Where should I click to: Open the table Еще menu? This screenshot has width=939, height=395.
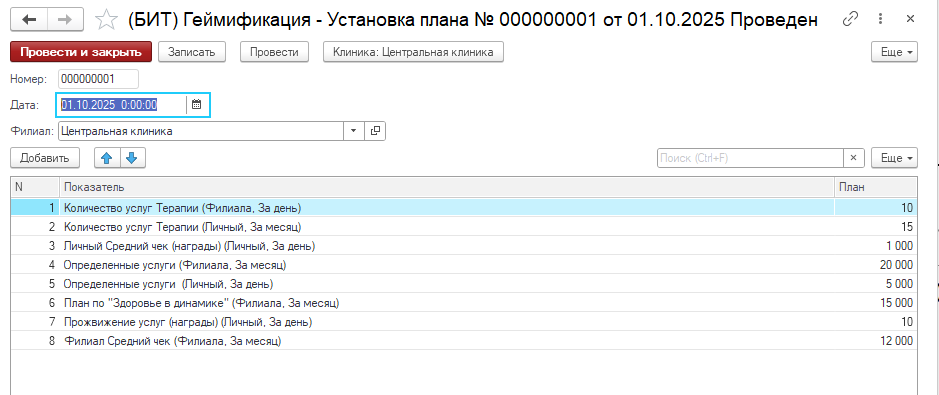(894, 158)
